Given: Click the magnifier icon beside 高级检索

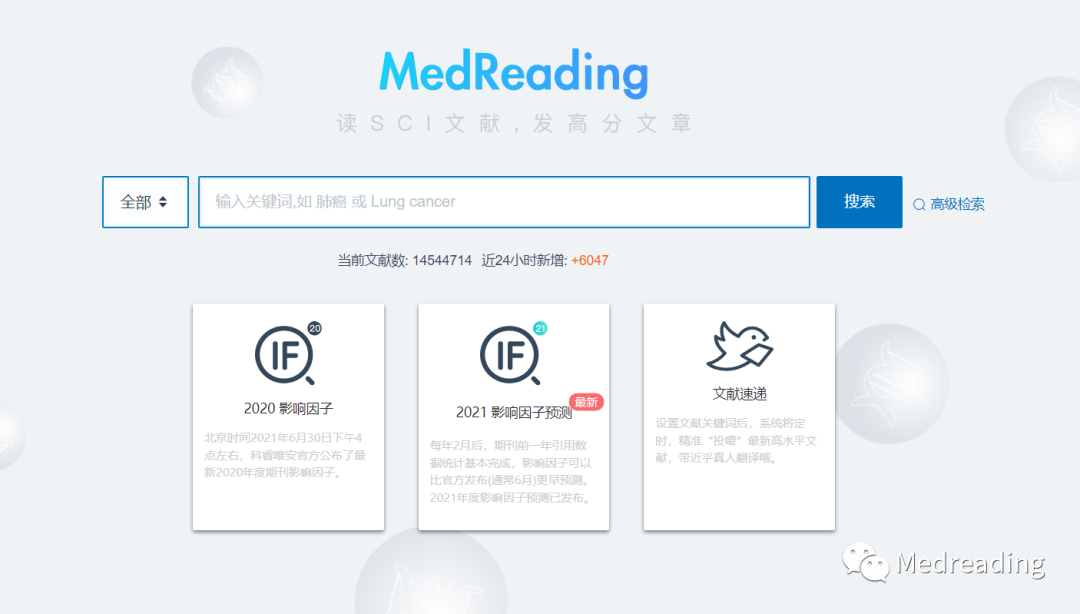Looking at the screenshot, I should pos(918,203).
